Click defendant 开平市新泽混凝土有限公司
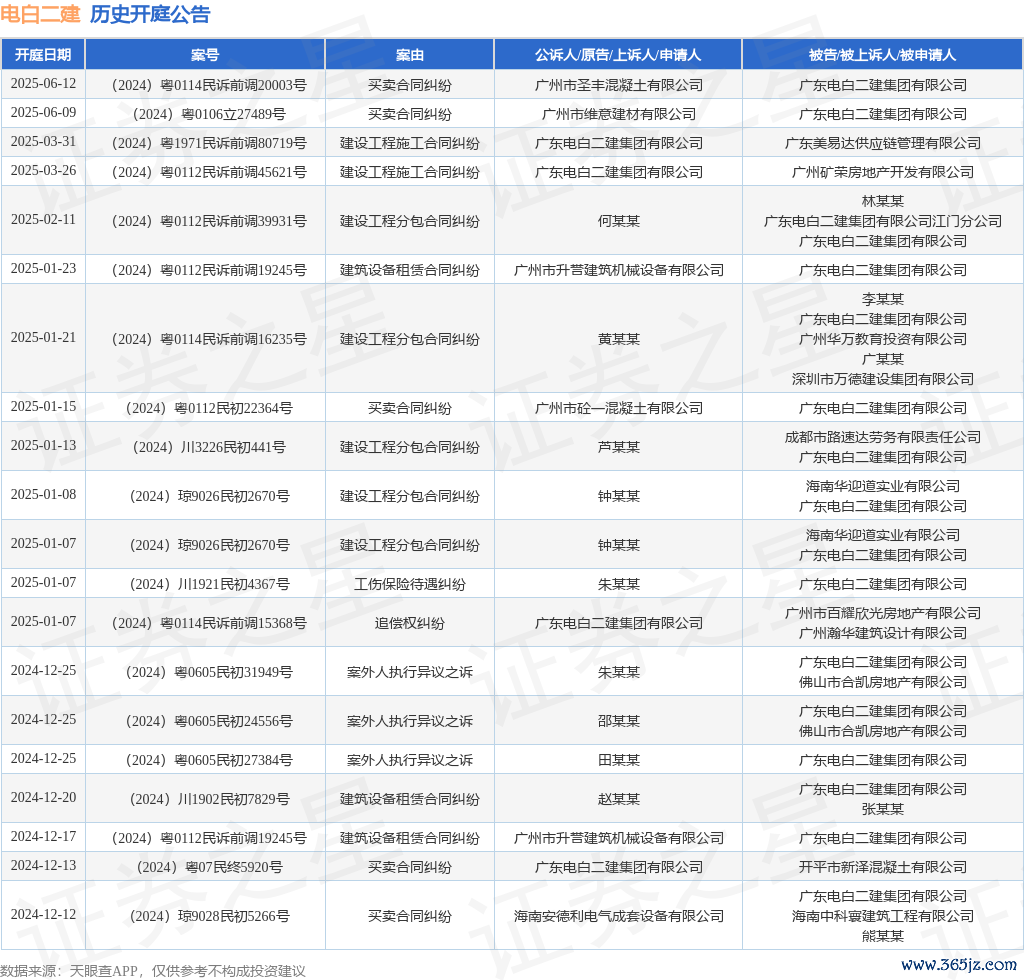The width and height of the screenshot is (1024, 980). point(882,867)
